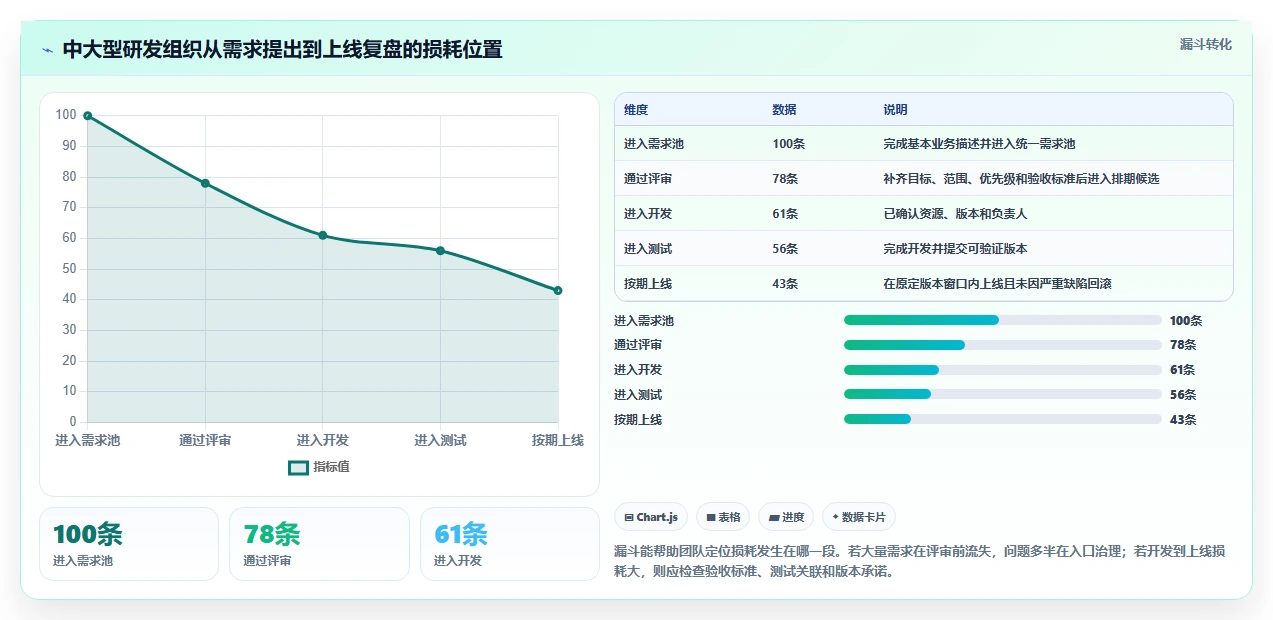Click the lightning icon before the title
The height and width of the screenshot is (620, 1273).
(47, 49)
